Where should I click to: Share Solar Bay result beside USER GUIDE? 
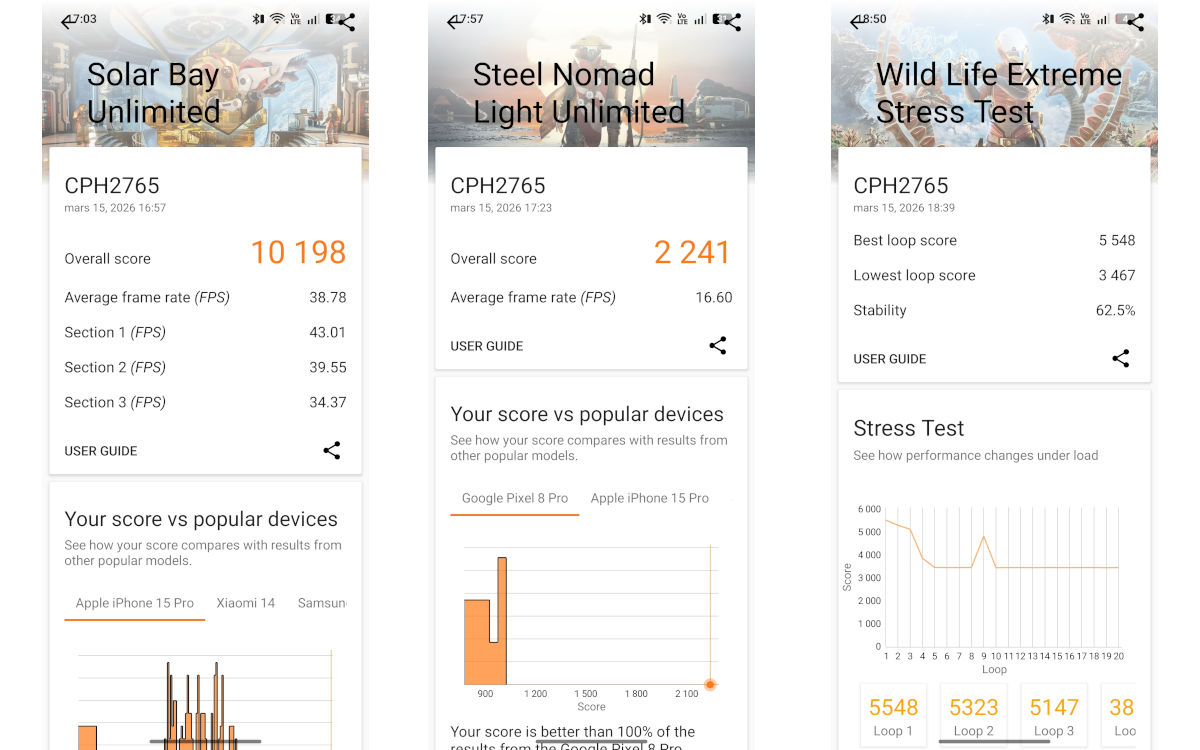332,450
